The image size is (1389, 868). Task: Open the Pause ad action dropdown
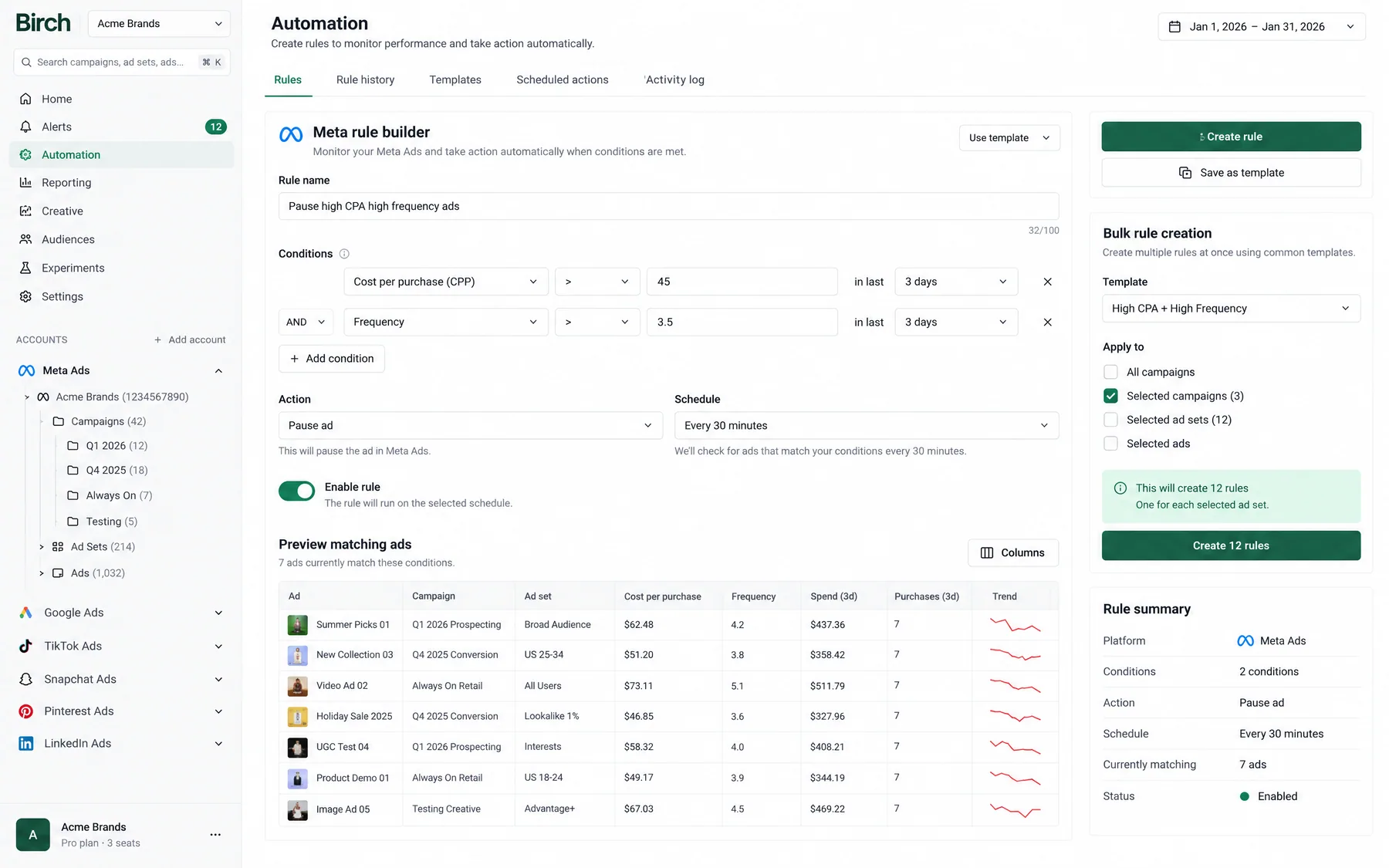470,425
